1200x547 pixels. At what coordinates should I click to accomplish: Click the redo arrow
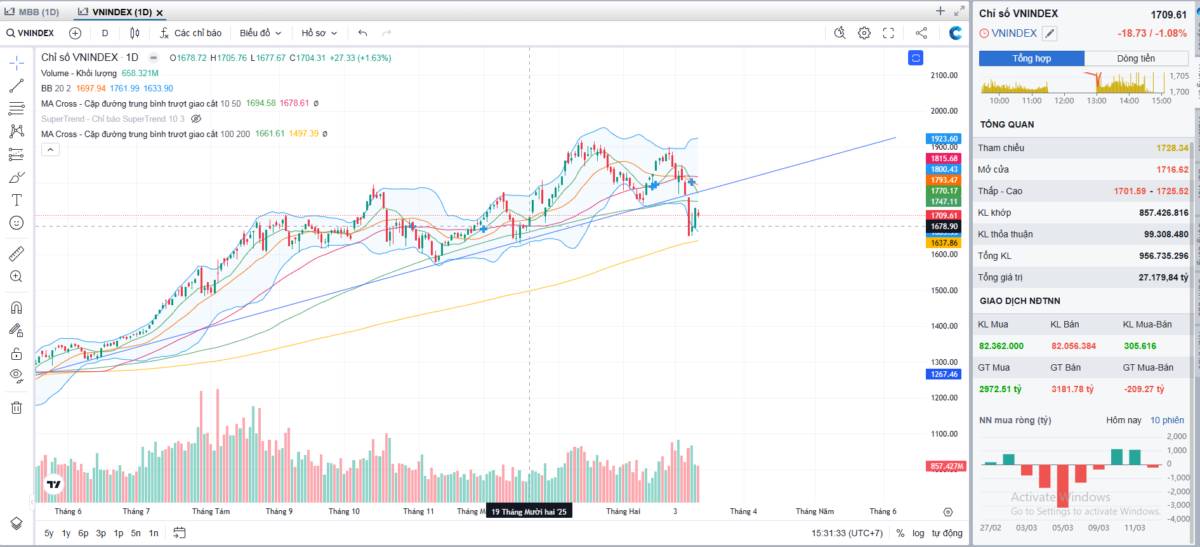click(387, 33)
